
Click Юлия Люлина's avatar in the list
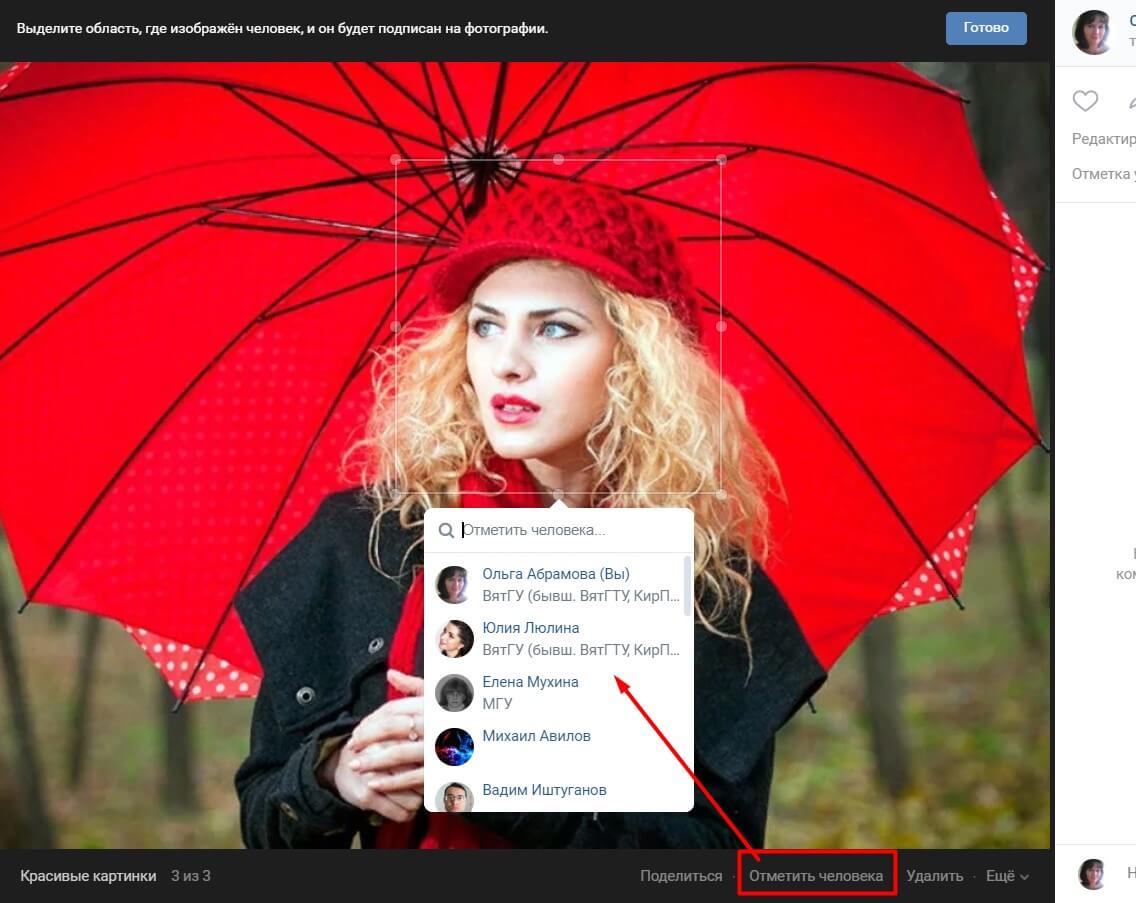click(x=454, y=639)
